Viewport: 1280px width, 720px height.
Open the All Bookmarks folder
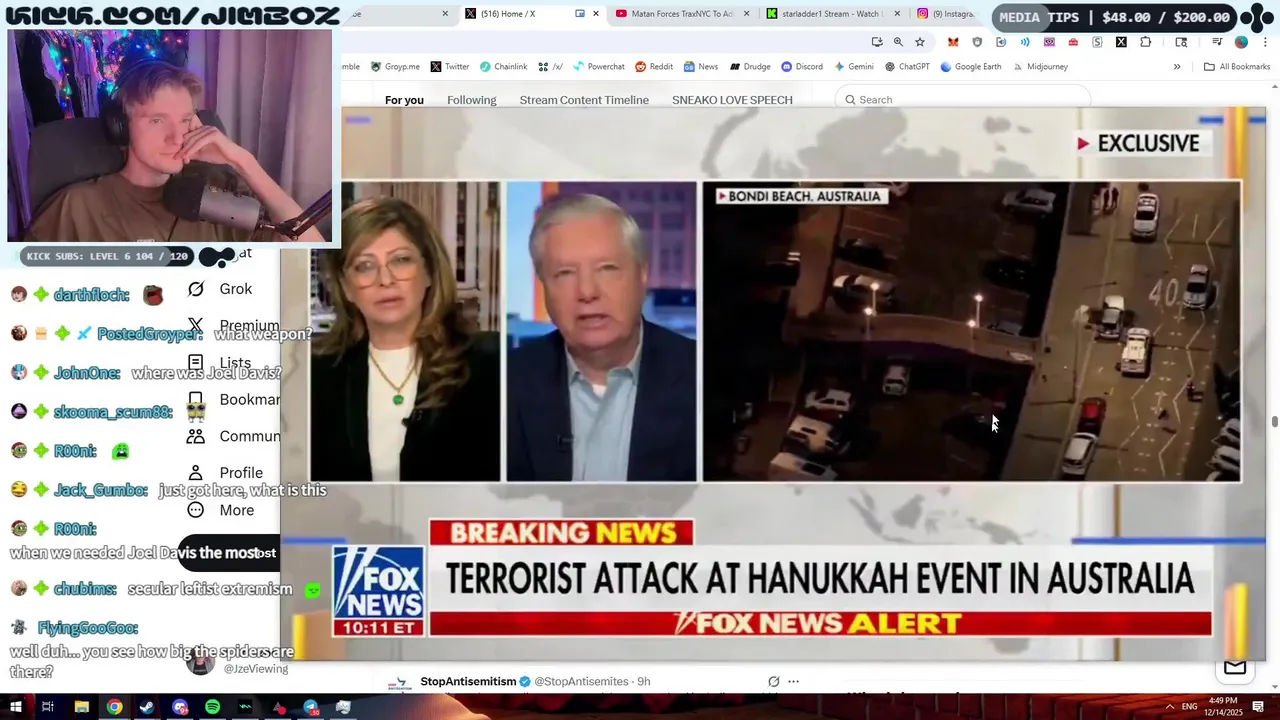pos(1237,67)
